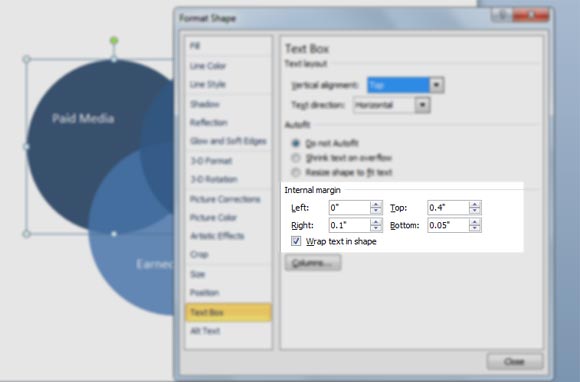580x382 pixels.
Task: Close the Format Shape dialog window
Action: [531, 15]
